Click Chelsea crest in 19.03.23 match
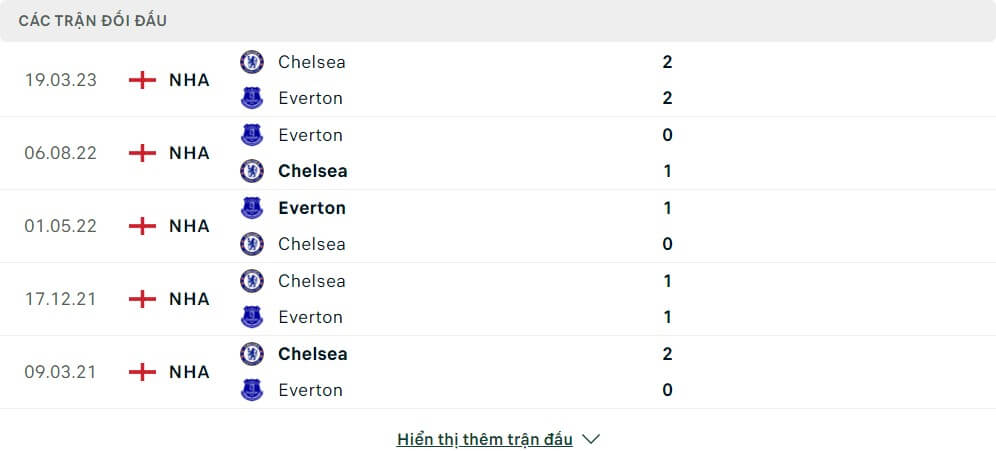 coord(252,62)
